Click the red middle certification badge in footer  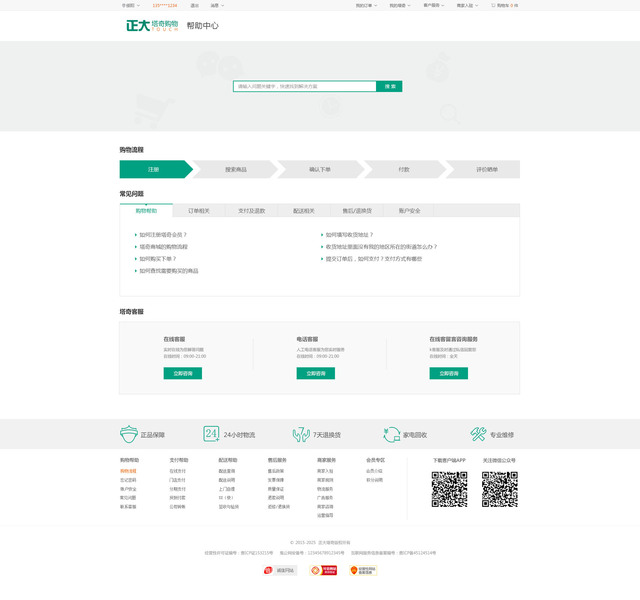pyautogui.click(x=323, y=570)
